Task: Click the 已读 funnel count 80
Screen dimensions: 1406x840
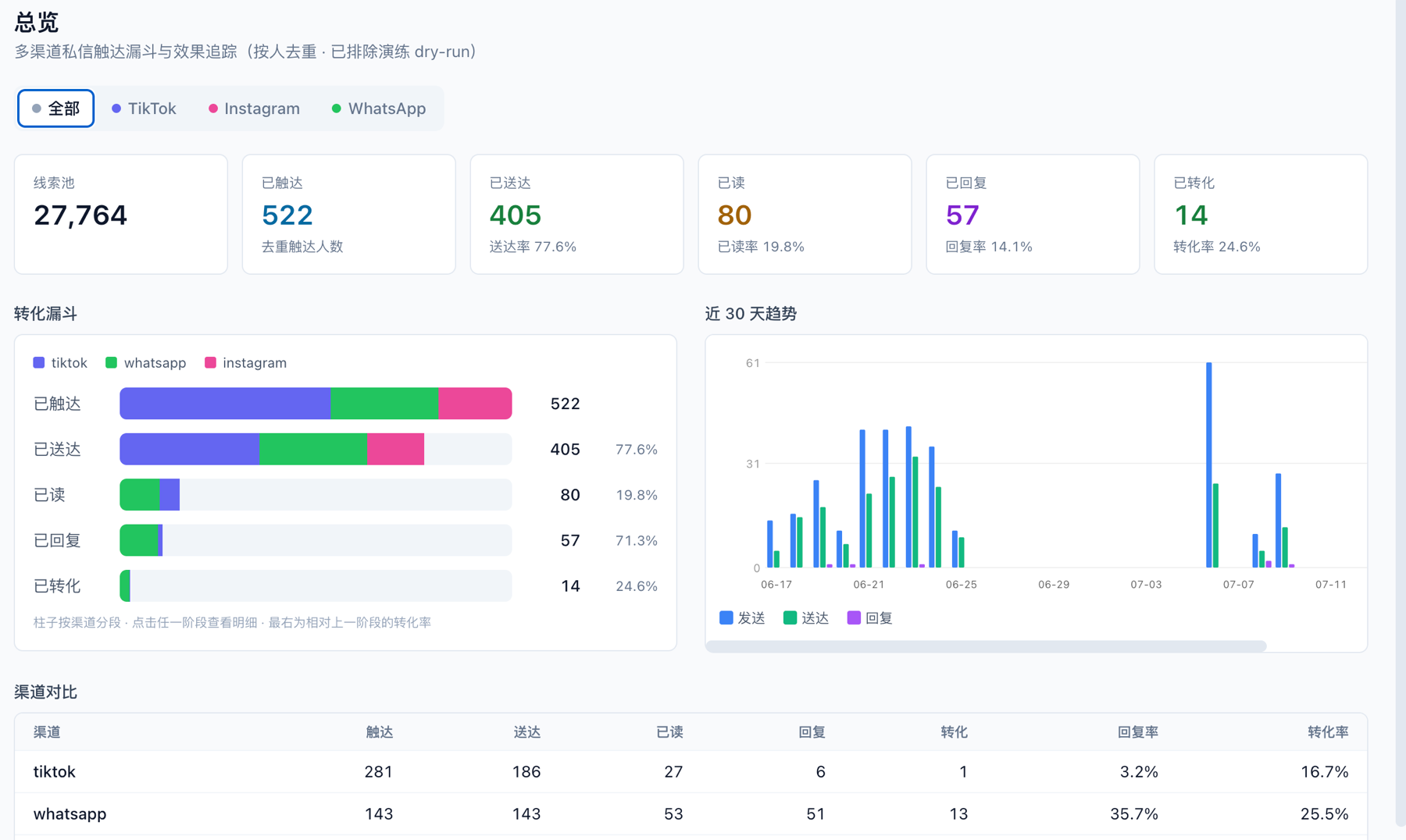Action: click(570, 495)
